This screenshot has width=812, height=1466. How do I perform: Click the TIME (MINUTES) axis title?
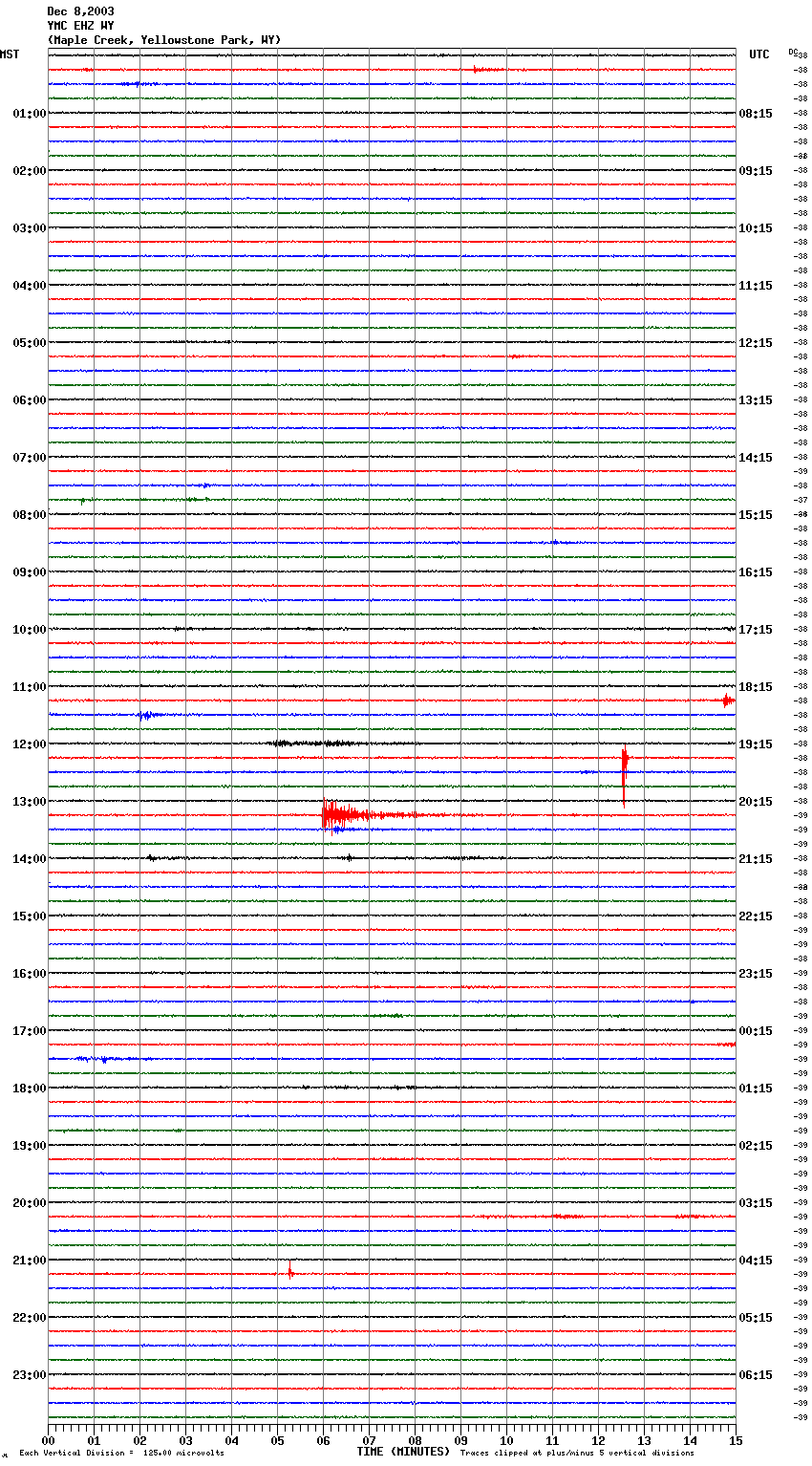(403, 1452)
